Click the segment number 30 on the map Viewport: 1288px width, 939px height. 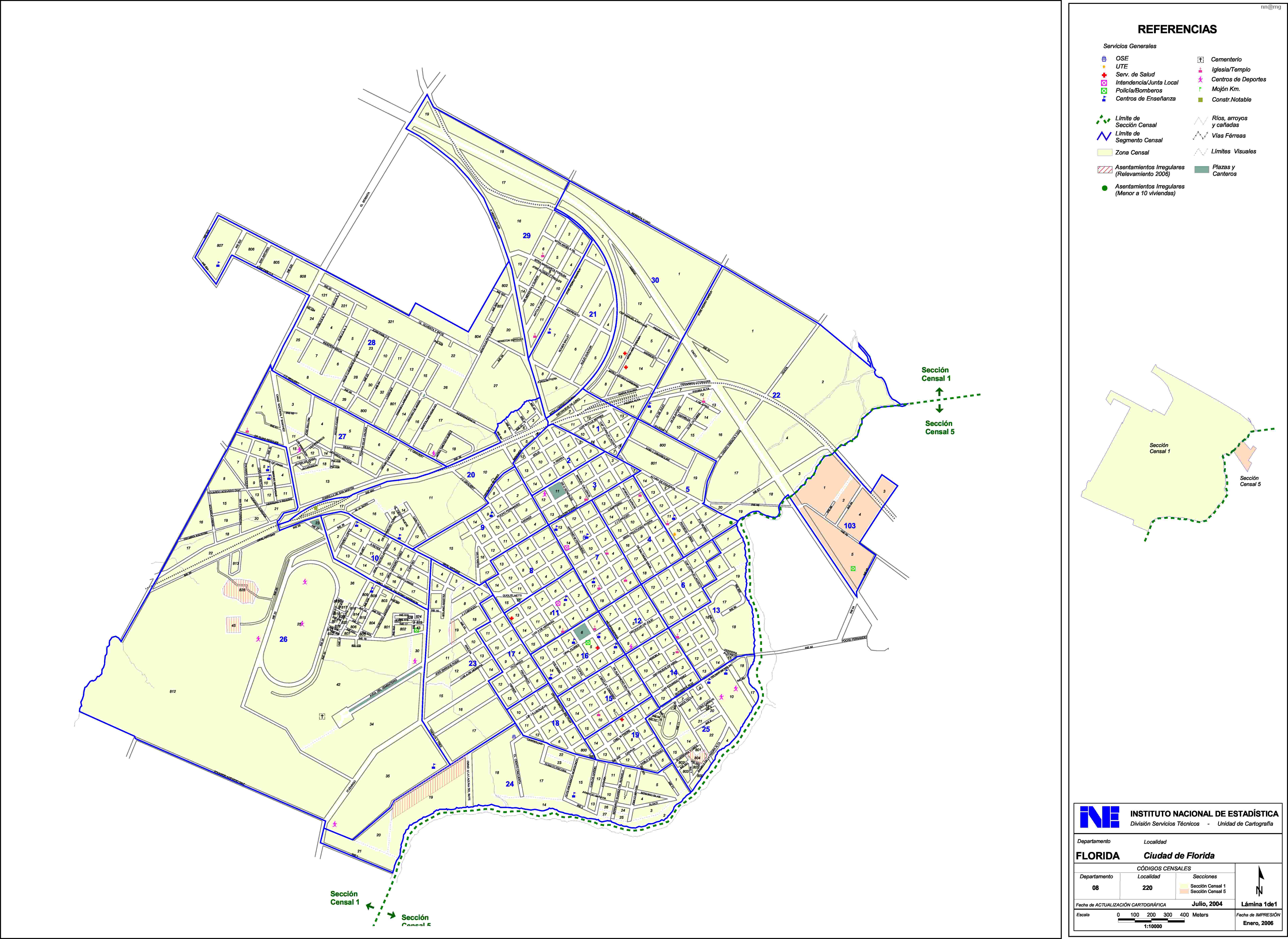click(x=655, y=280)
